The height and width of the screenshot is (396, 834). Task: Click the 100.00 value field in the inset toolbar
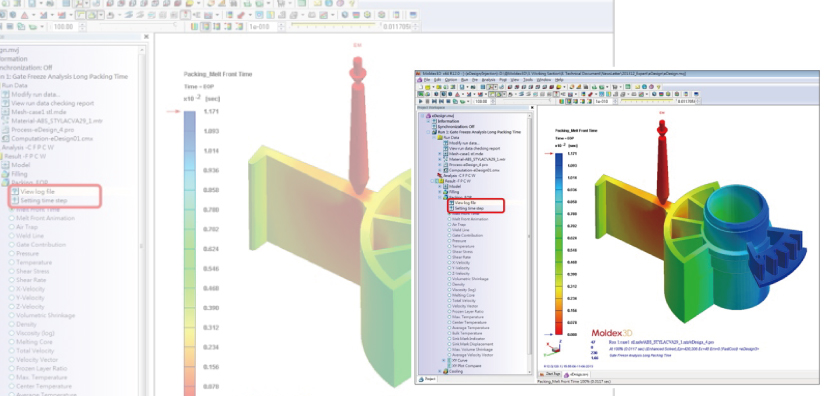[x=481, y=101]
